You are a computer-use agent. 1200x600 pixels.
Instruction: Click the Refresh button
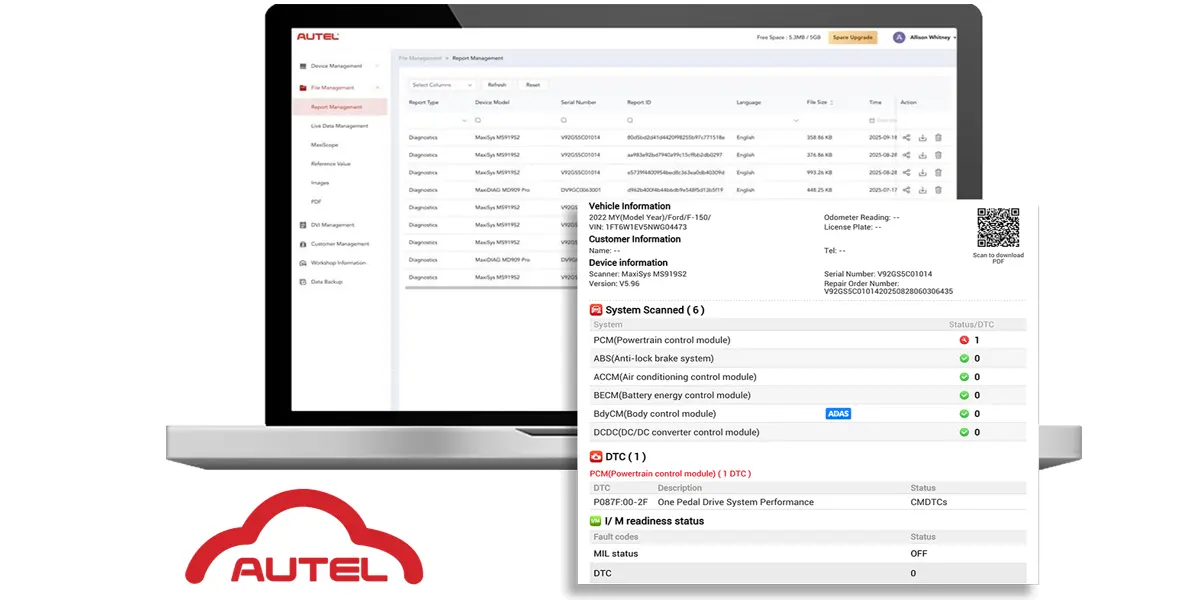tap(497, 85)
